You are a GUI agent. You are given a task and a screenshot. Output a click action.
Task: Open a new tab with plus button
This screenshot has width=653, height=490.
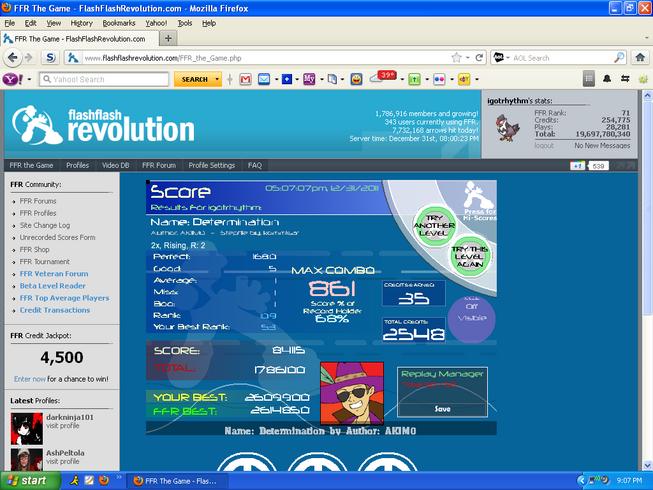click(x=168, y=39)
